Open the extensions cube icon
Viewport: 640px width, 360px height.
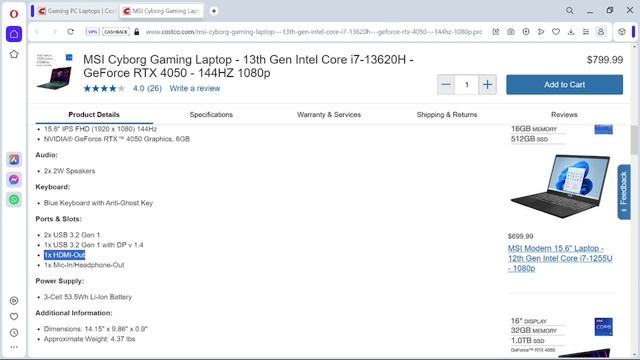click(x=622, y=32)
